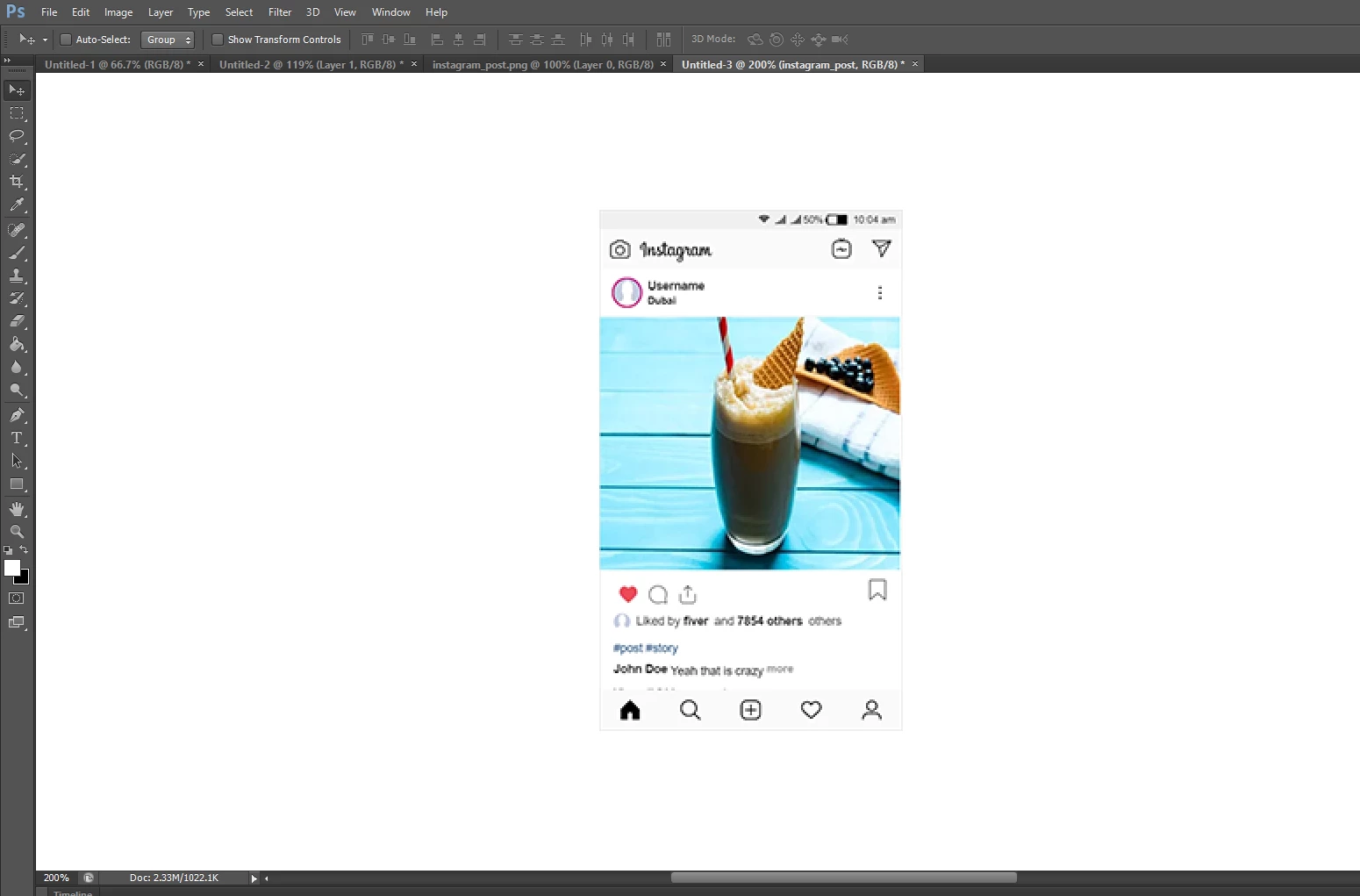1360x896 pixels.
Task: Click Align horizontal centers icon
Action: [458, 39]
